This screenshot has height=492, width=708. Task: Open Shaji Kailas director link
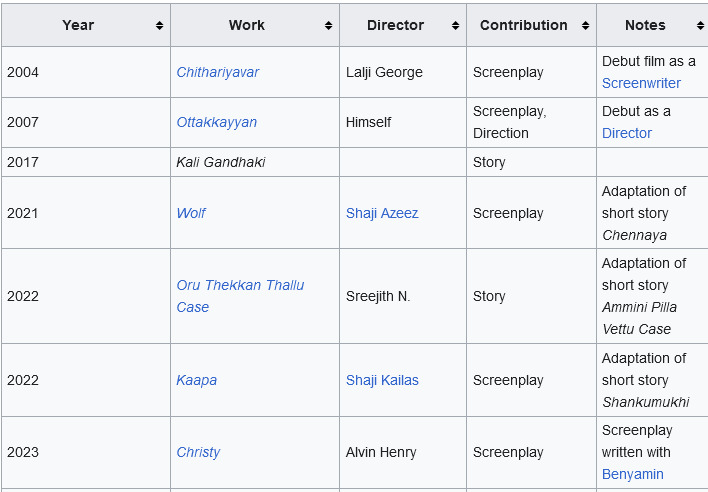click(382, 380)
